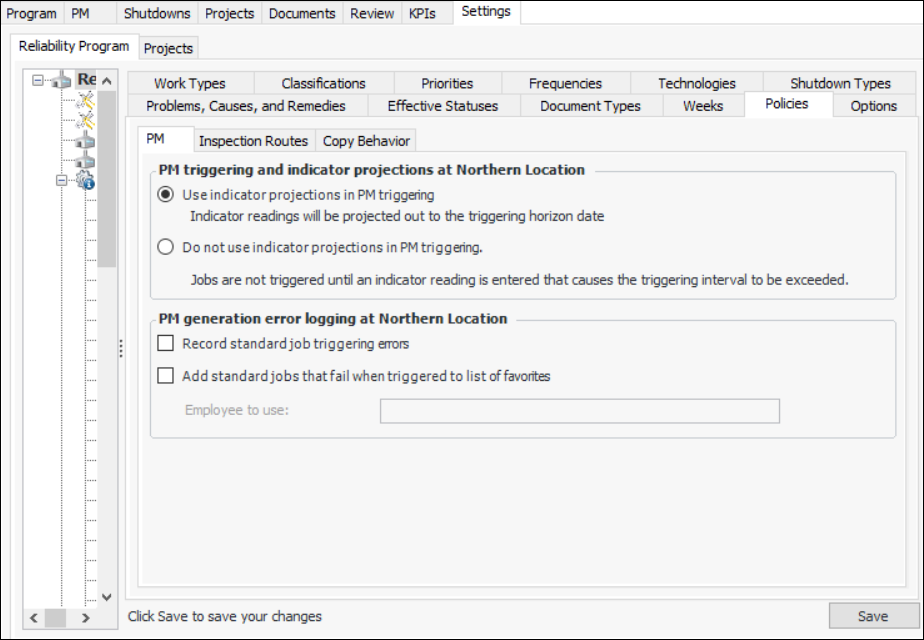
Task: Open the top-level Projects tab
Action: 230,14
